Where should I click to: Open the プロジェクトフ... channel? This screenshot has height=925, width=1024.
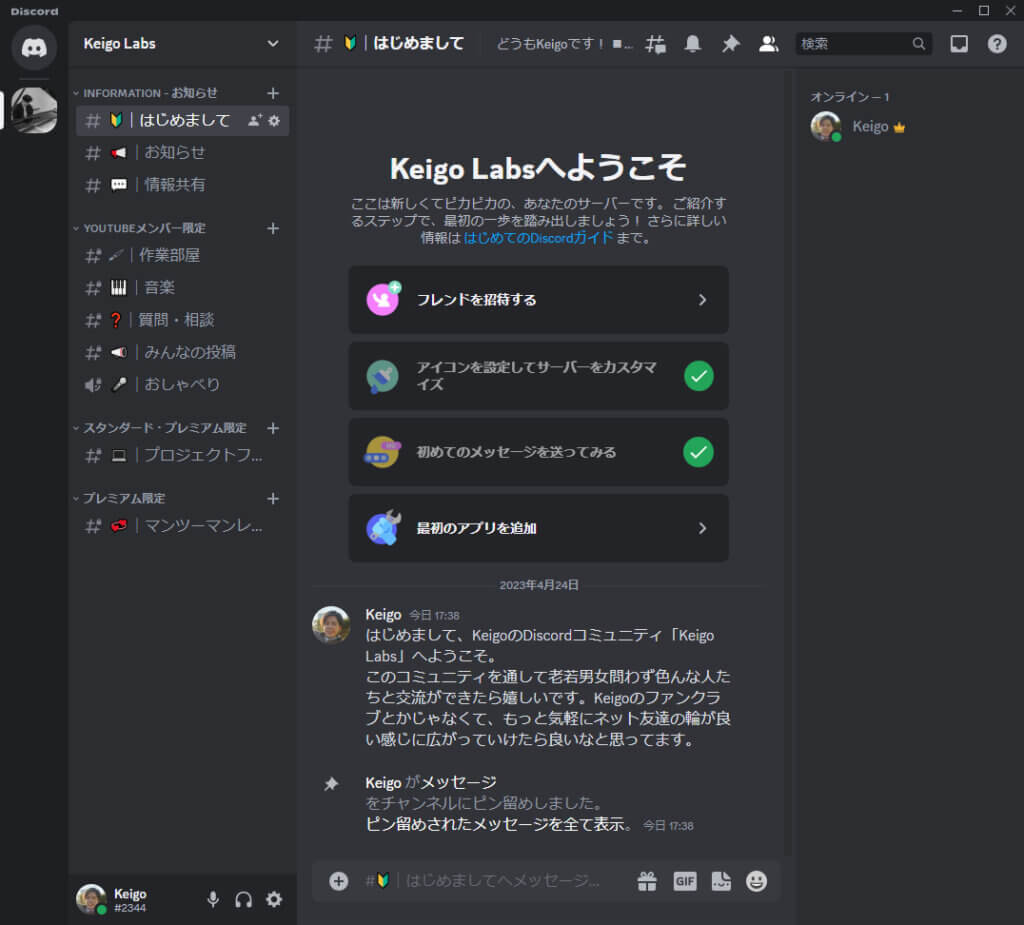pyautogui.click(x=182, y=455)
